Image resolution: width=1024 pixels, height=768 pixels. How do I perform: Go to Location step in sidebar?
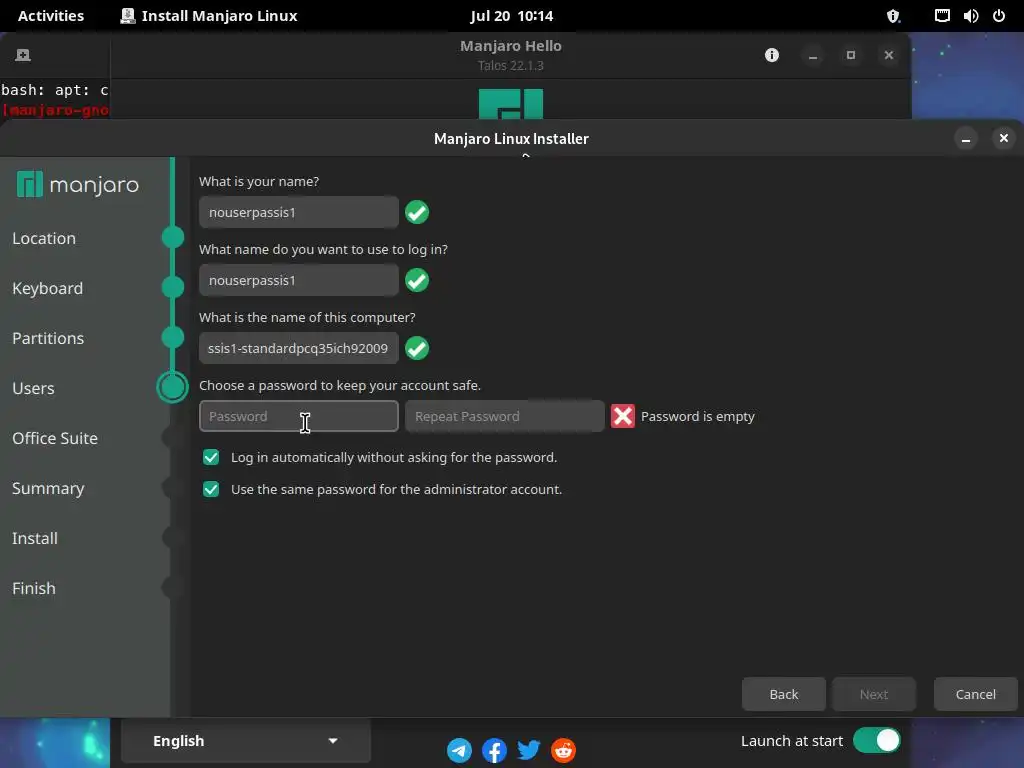pyautogui.click(x=44, y=238)
